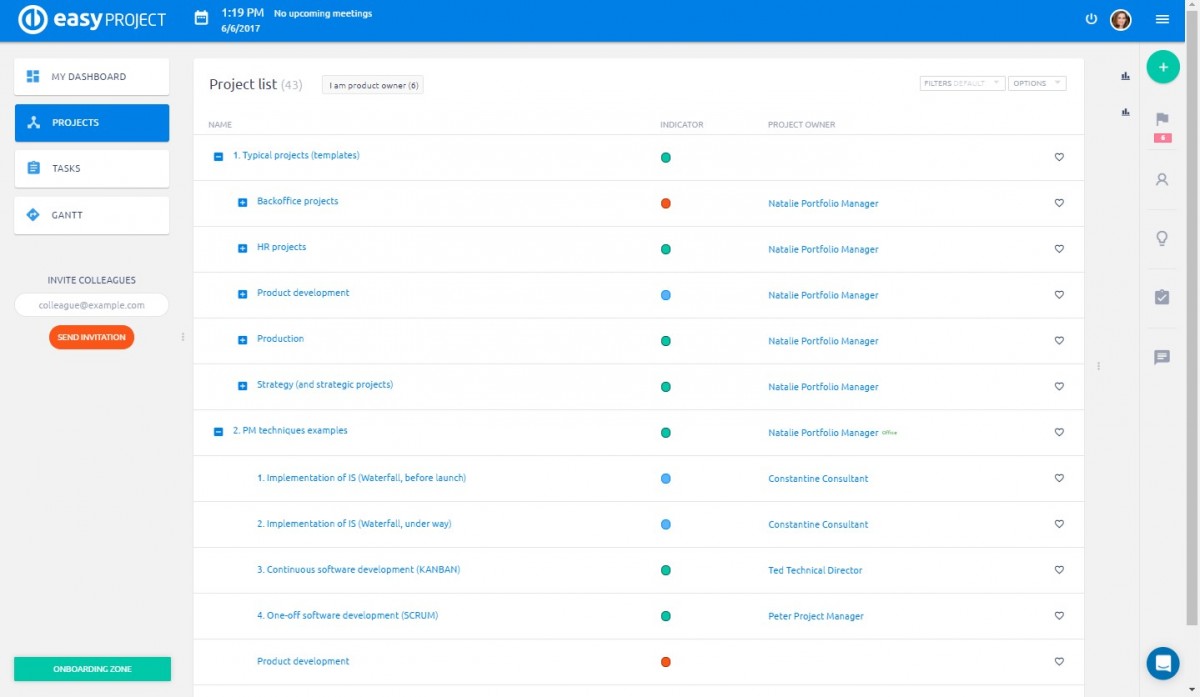Open My Dashboard from the sidebar
The height and width of the screenshot is (697, 1200).
point(91,76)
